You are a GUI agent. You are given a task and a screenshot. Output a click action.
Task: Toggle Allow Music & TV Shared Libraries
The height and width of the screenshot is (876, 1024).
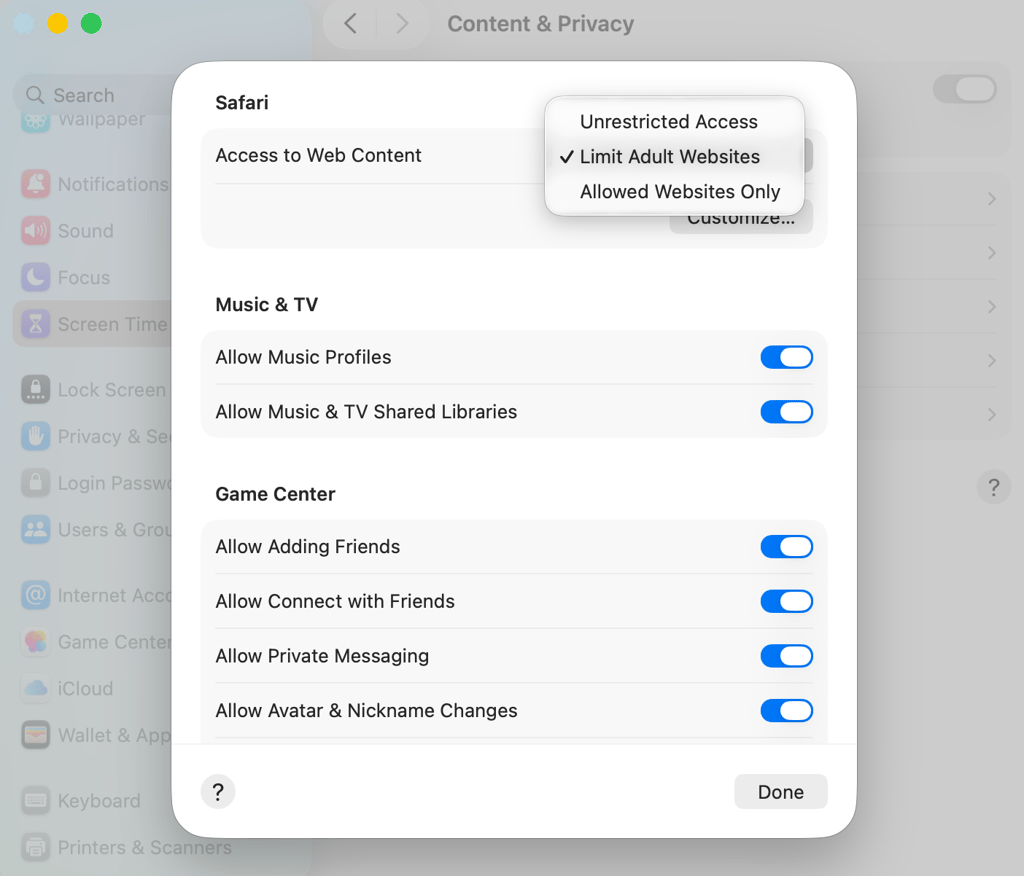(x=786, y=412)
